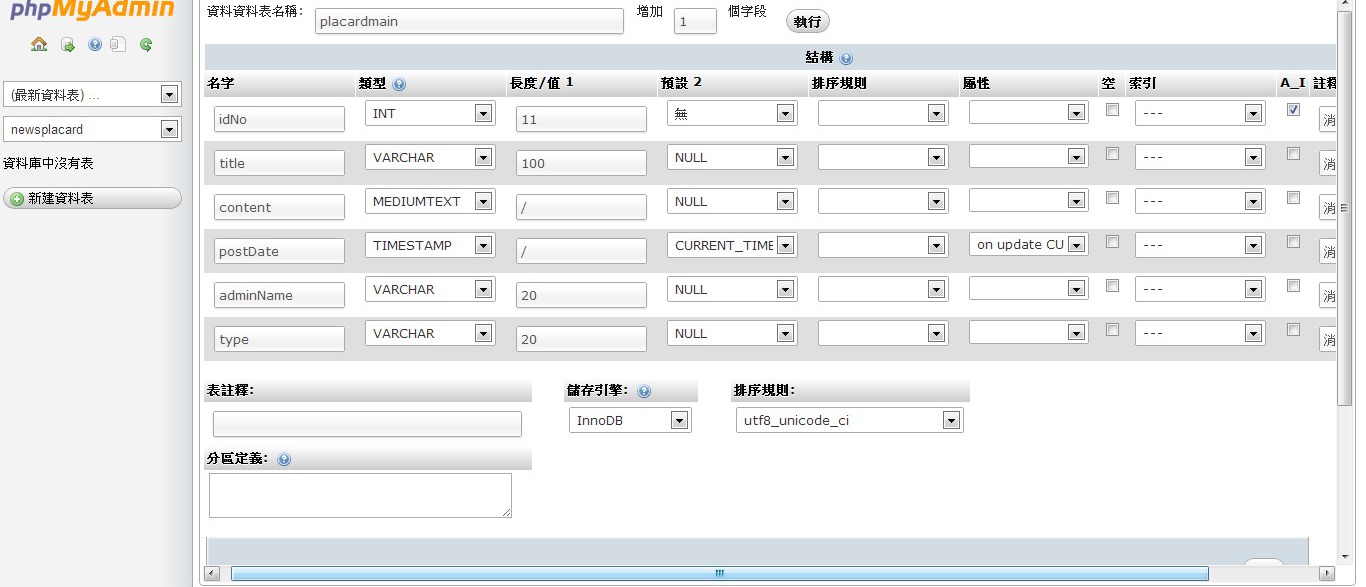The image size is (1366, 587).
Task: Click the 新建資料表 button
Action: pos(92,198)
